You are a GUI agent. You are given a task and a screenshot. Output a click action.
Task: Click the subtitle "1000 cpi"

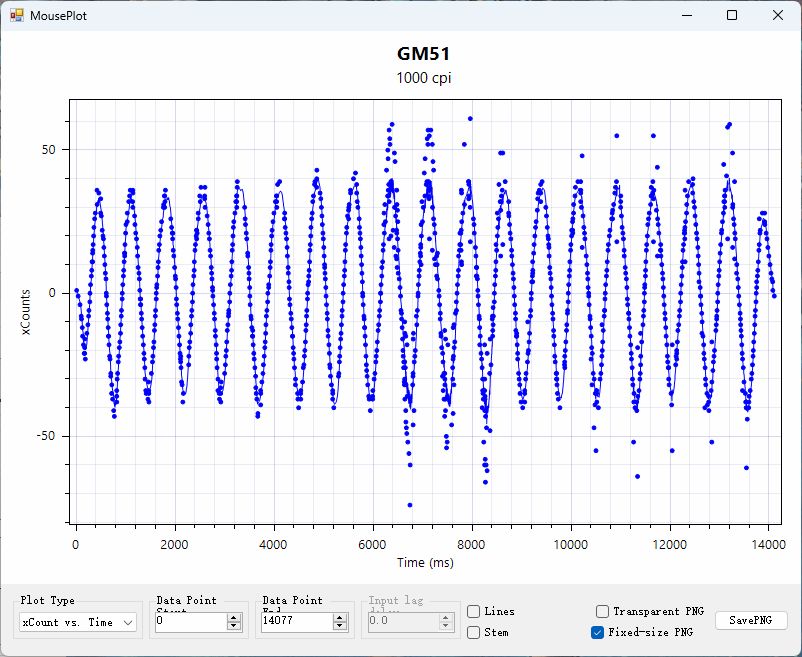point(424,78)
